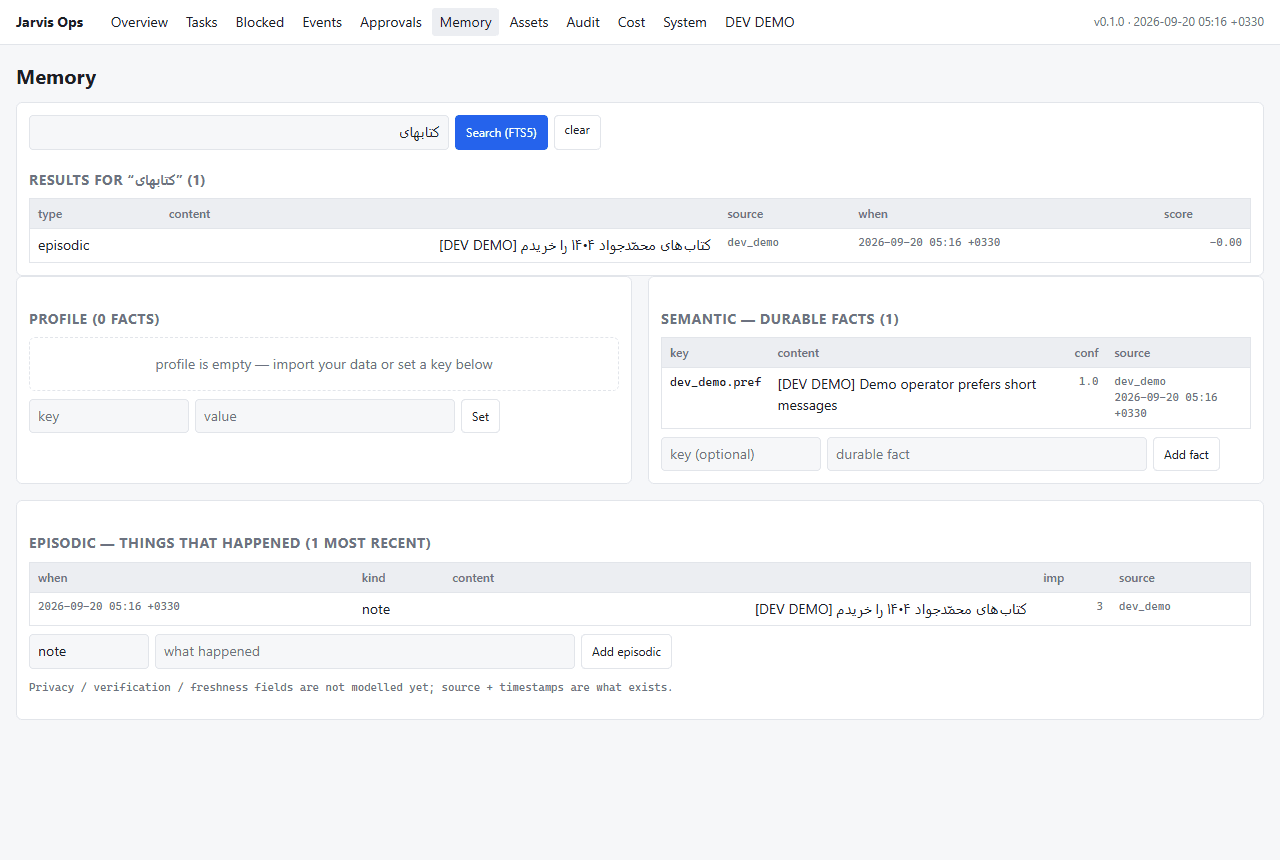
Task: Run the Search (FTS5) button
Action: [x=501, y=132]
